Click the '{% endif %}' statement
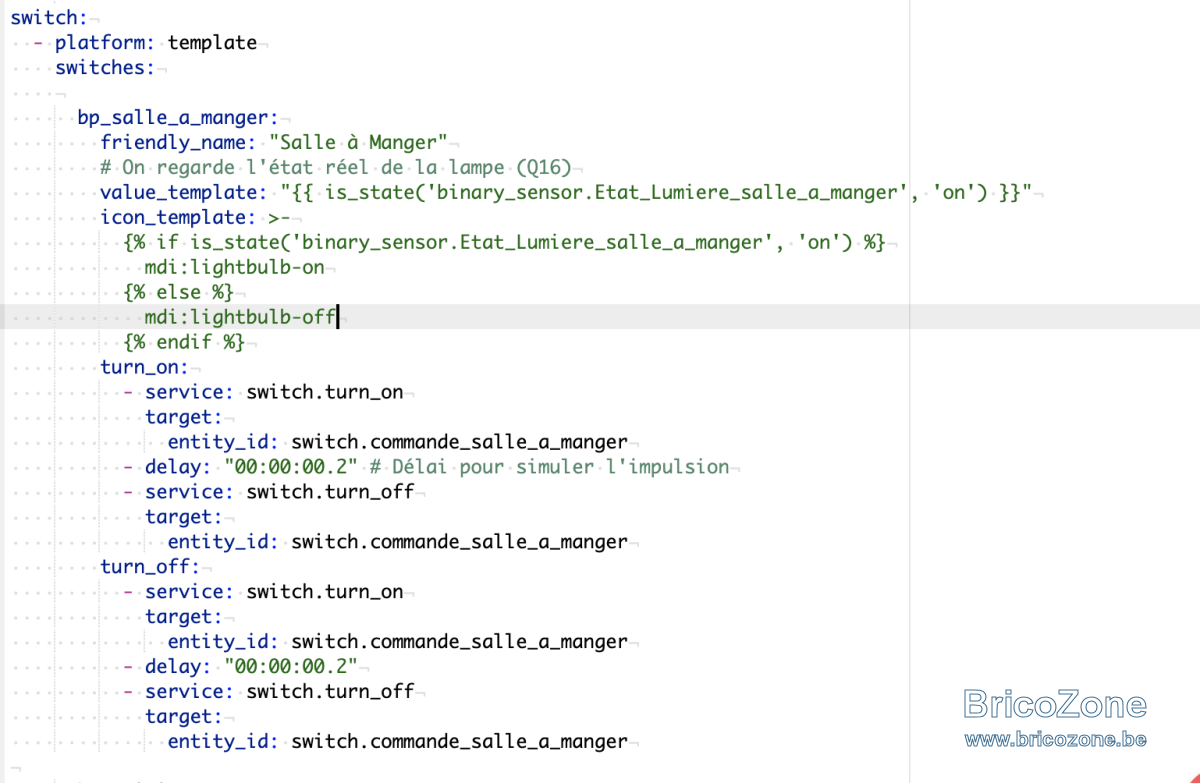The image size is (1200, 783). (x=184, y=342)
